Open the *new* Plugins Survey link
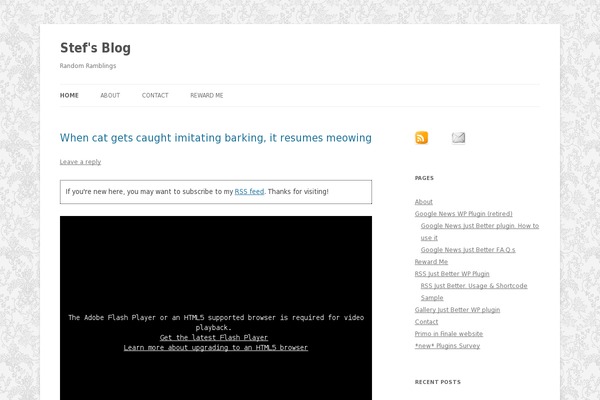The width and height of the screenshot is (600, 400). (x=447, y=346)
